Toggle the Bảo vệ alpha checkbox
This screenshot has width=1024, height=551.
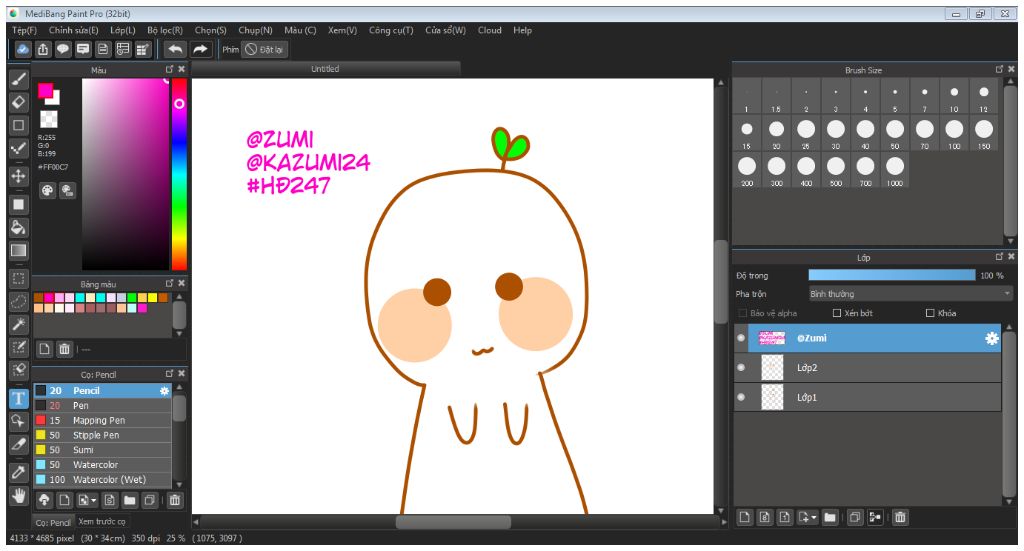[x=742, y=313]
